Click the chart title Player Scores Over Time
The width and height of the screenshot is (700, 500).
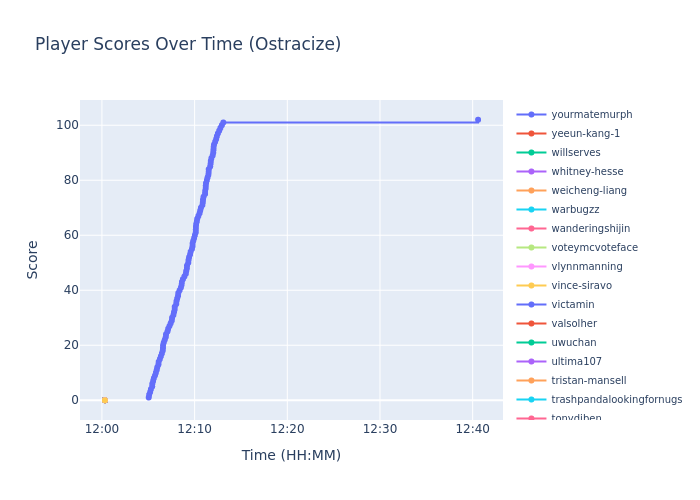(188, 45)
